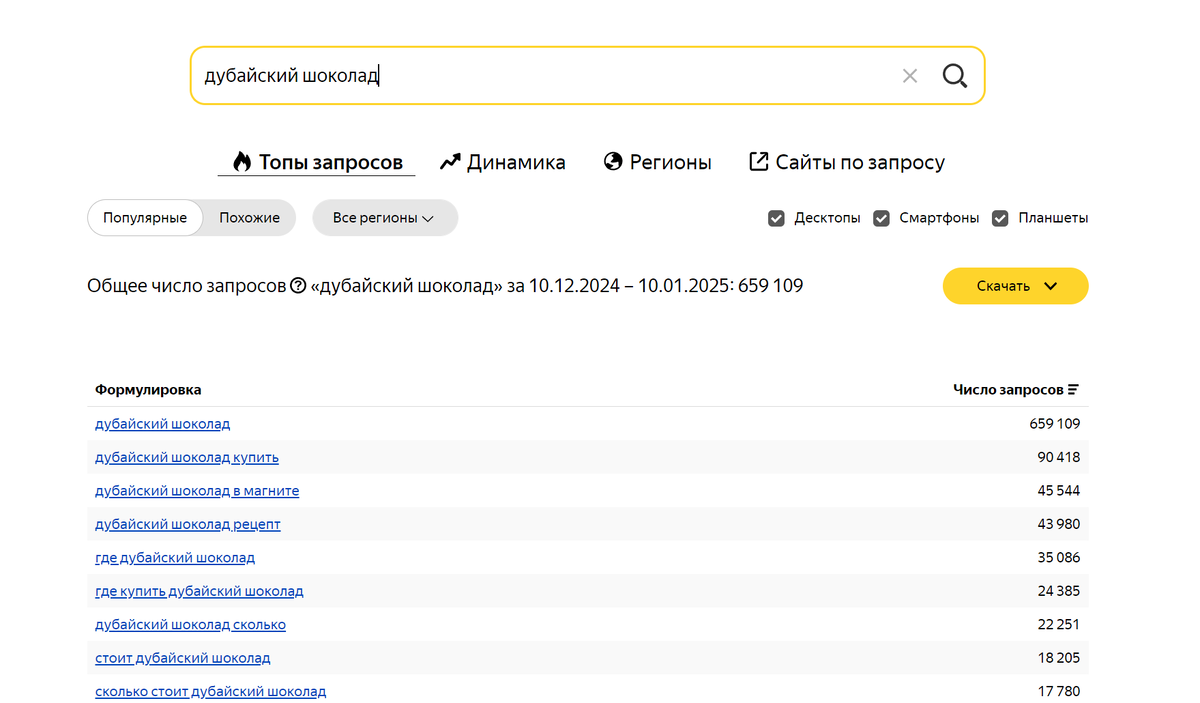The image size is (1200, 703).
Task: Toggle the Смартфоны checkbox
Action: click(x=881, y=218)
